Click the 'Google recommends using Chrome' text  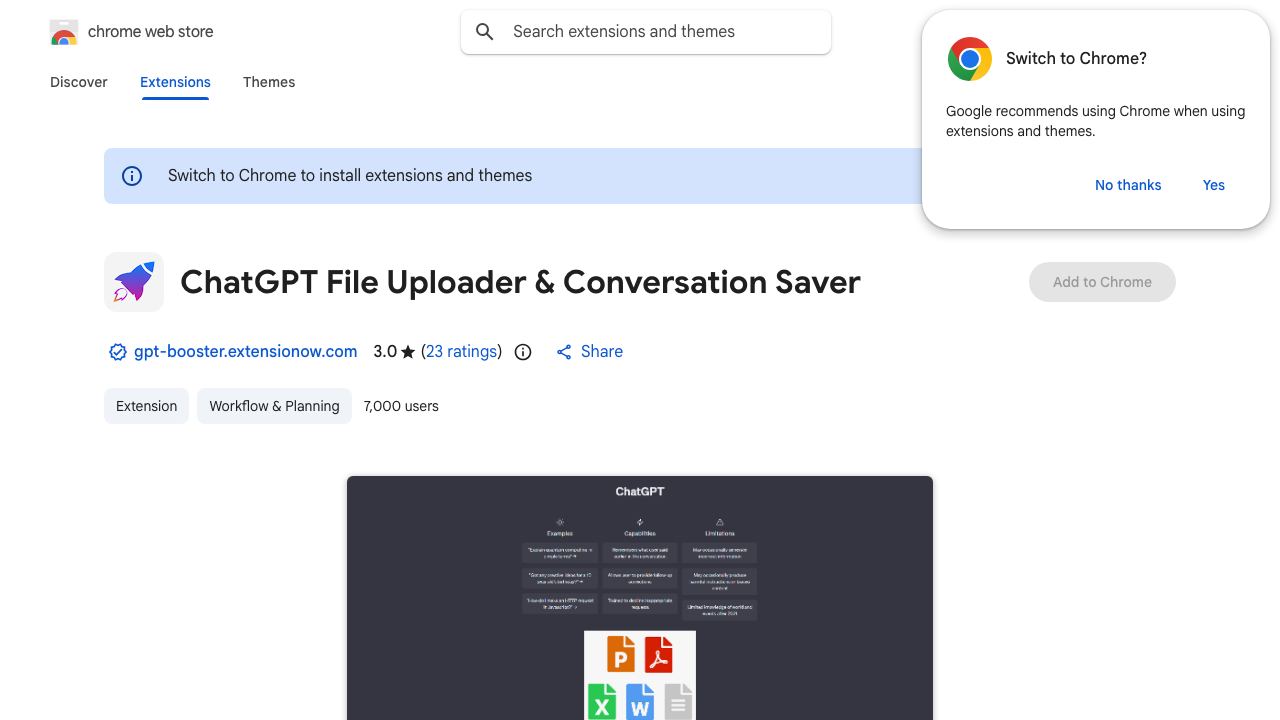[x=1095, y=121]
